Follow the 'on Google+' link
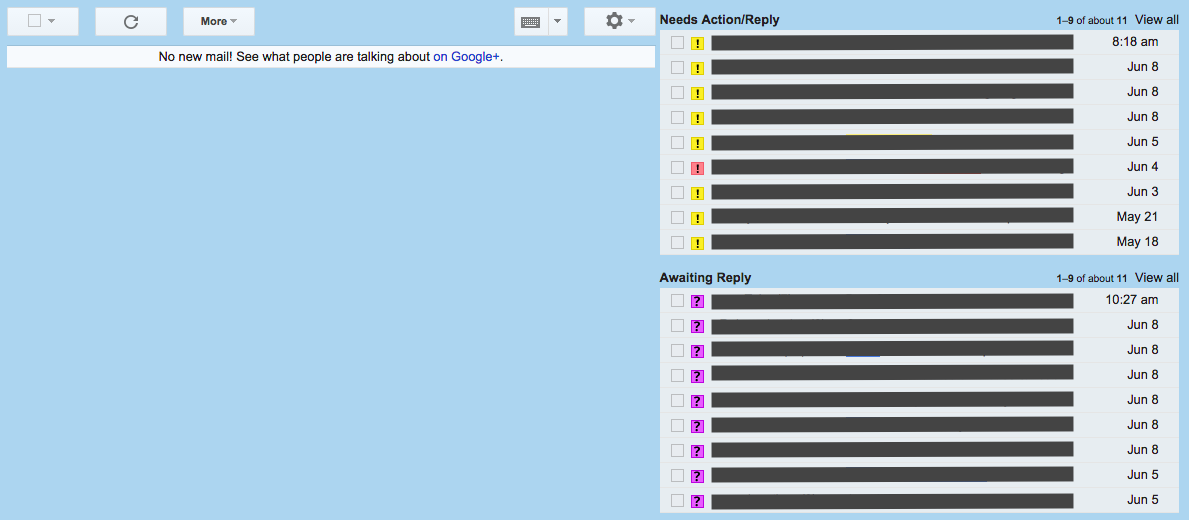Viewport: 1189px width, 520px height. (x=466, y=57)
